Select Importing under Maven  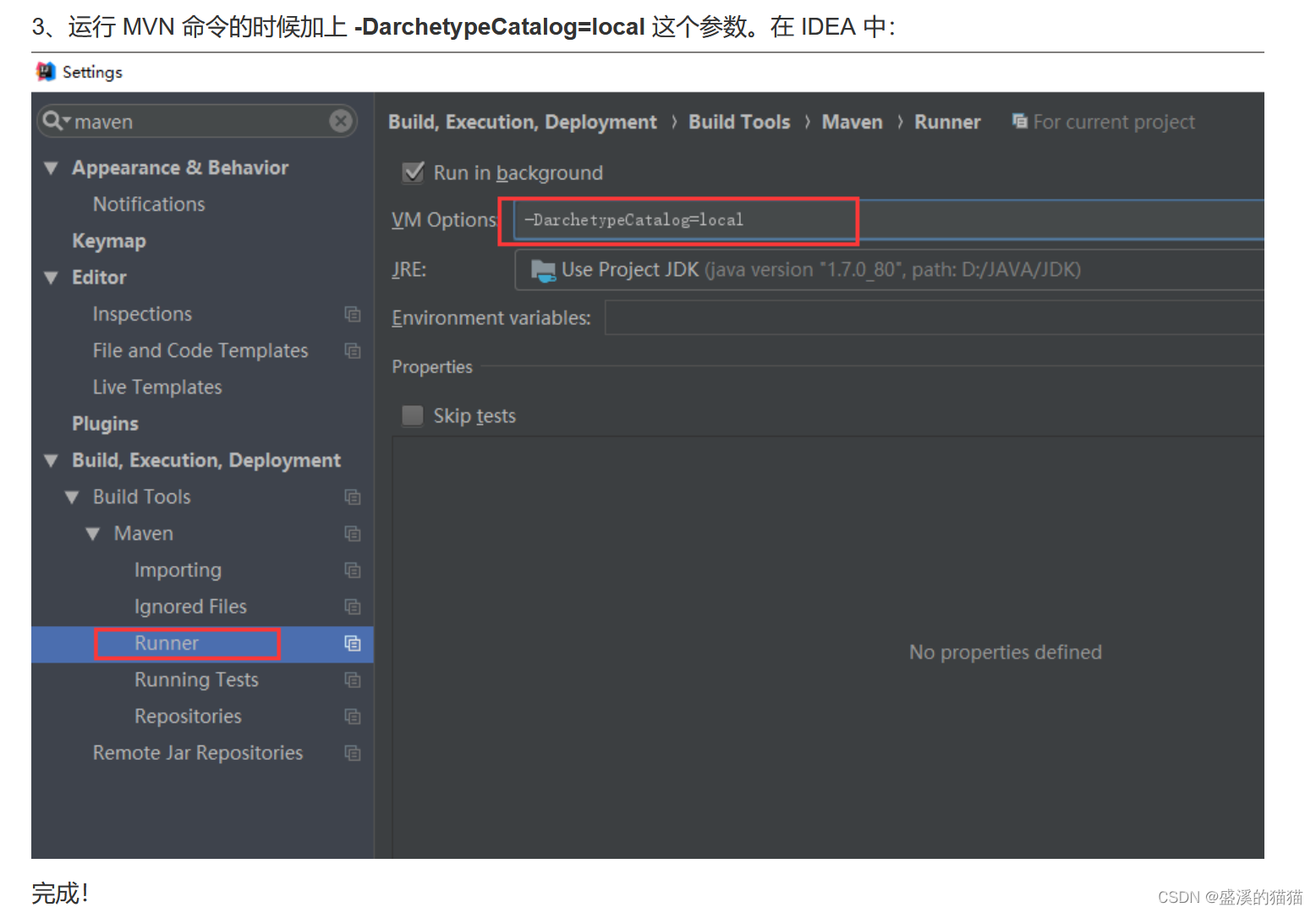coord(178,570)
